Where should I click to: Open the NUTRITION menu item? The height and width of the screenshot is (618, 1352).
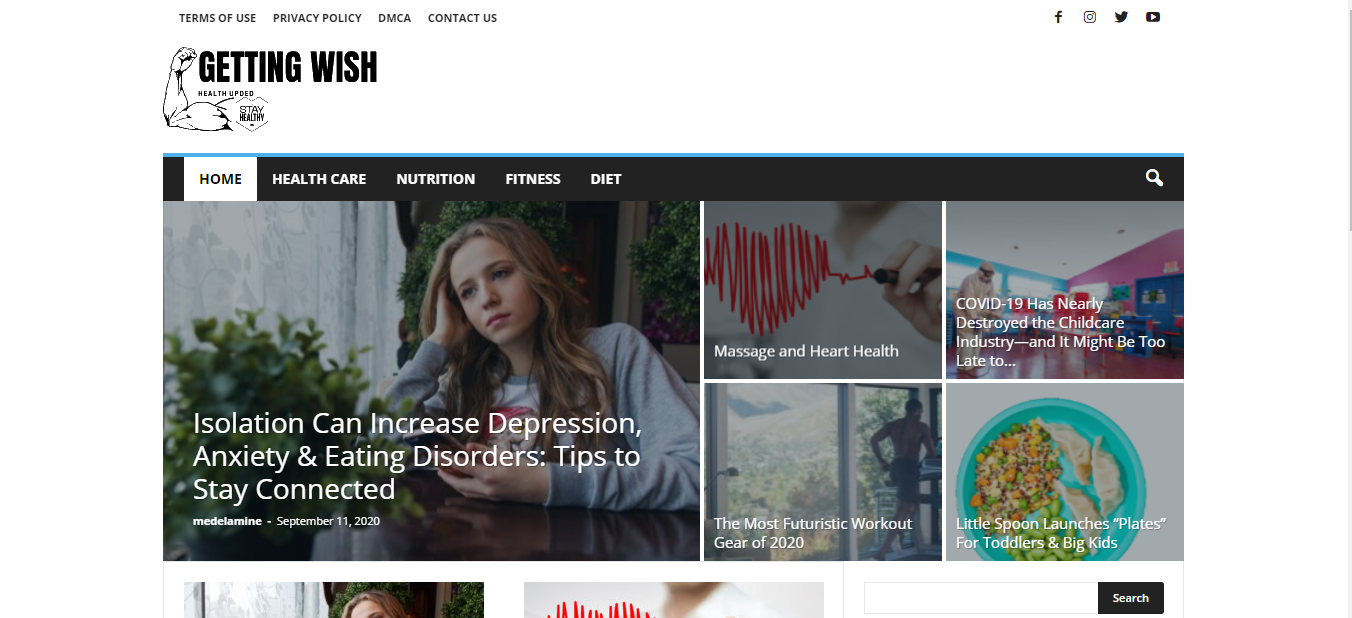click(435, 179)
